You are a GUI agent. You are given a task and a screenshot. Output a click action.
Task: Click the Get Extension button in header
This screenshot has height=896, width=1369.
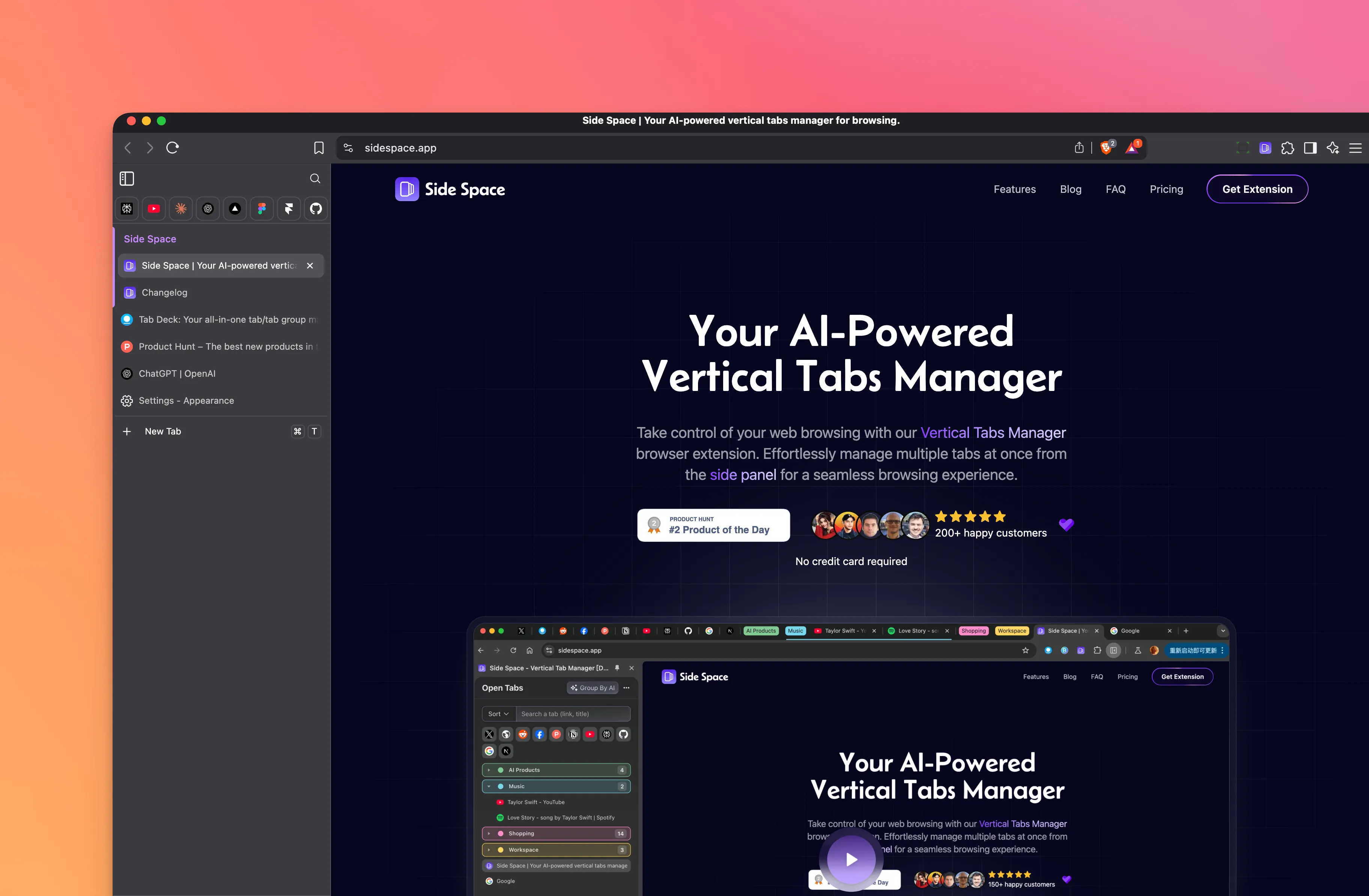click(1257, 189)
